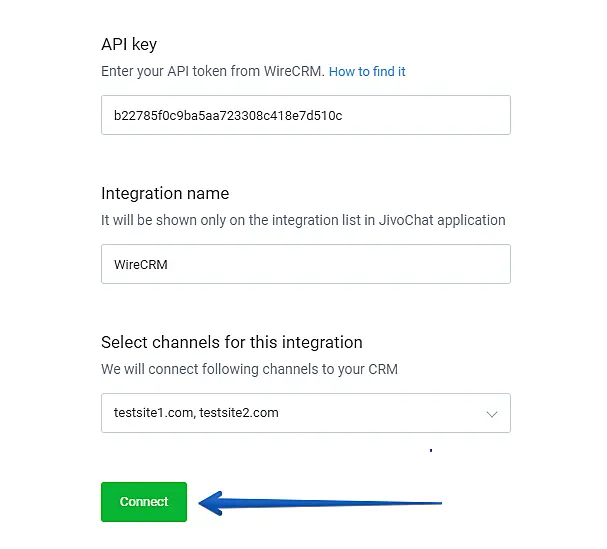Expand the channels dropdown chevron arrow
607x549 pixels.
coord(491,413)
